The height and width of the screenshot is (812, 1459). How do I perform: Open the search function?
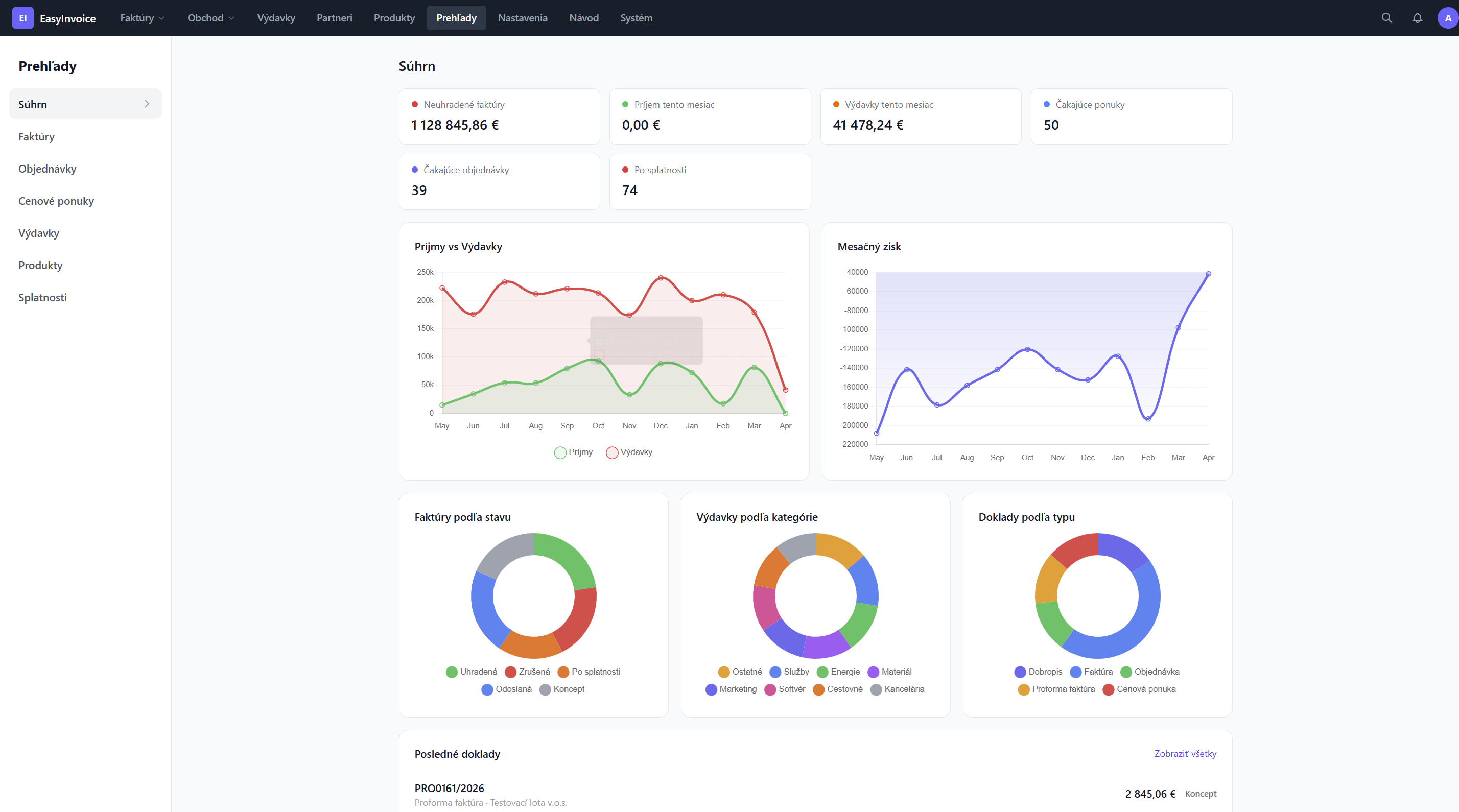[1386, 17]
